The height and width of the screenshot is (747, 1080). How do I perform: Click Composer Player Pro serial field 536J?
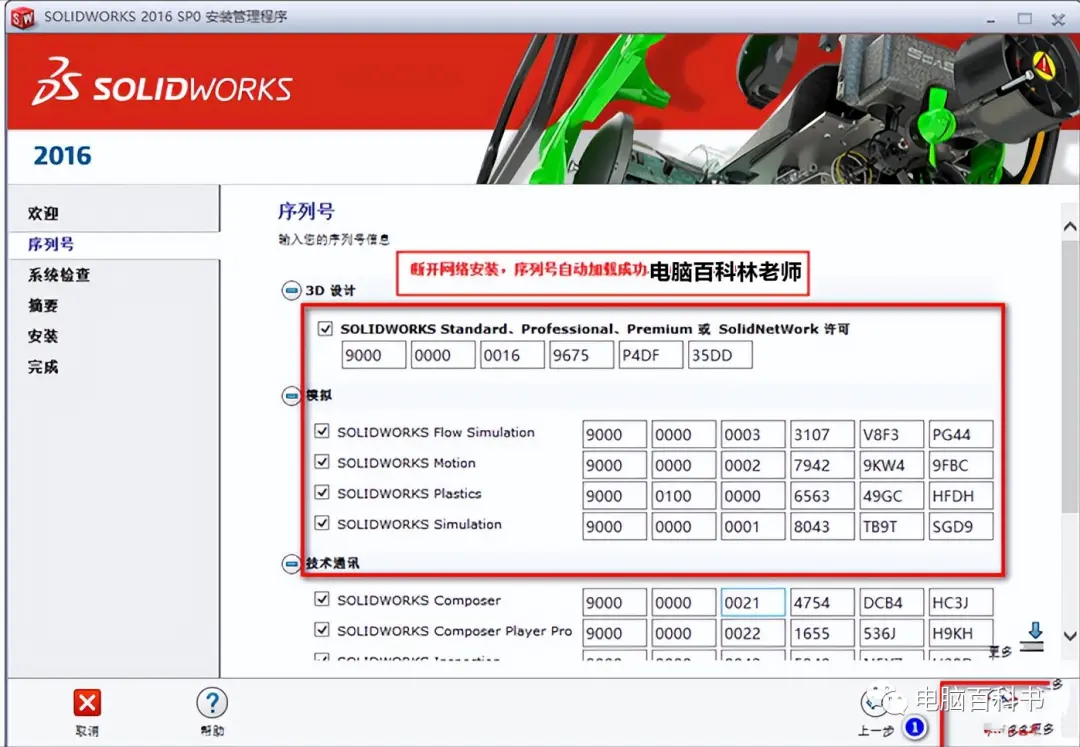point(891,633)
